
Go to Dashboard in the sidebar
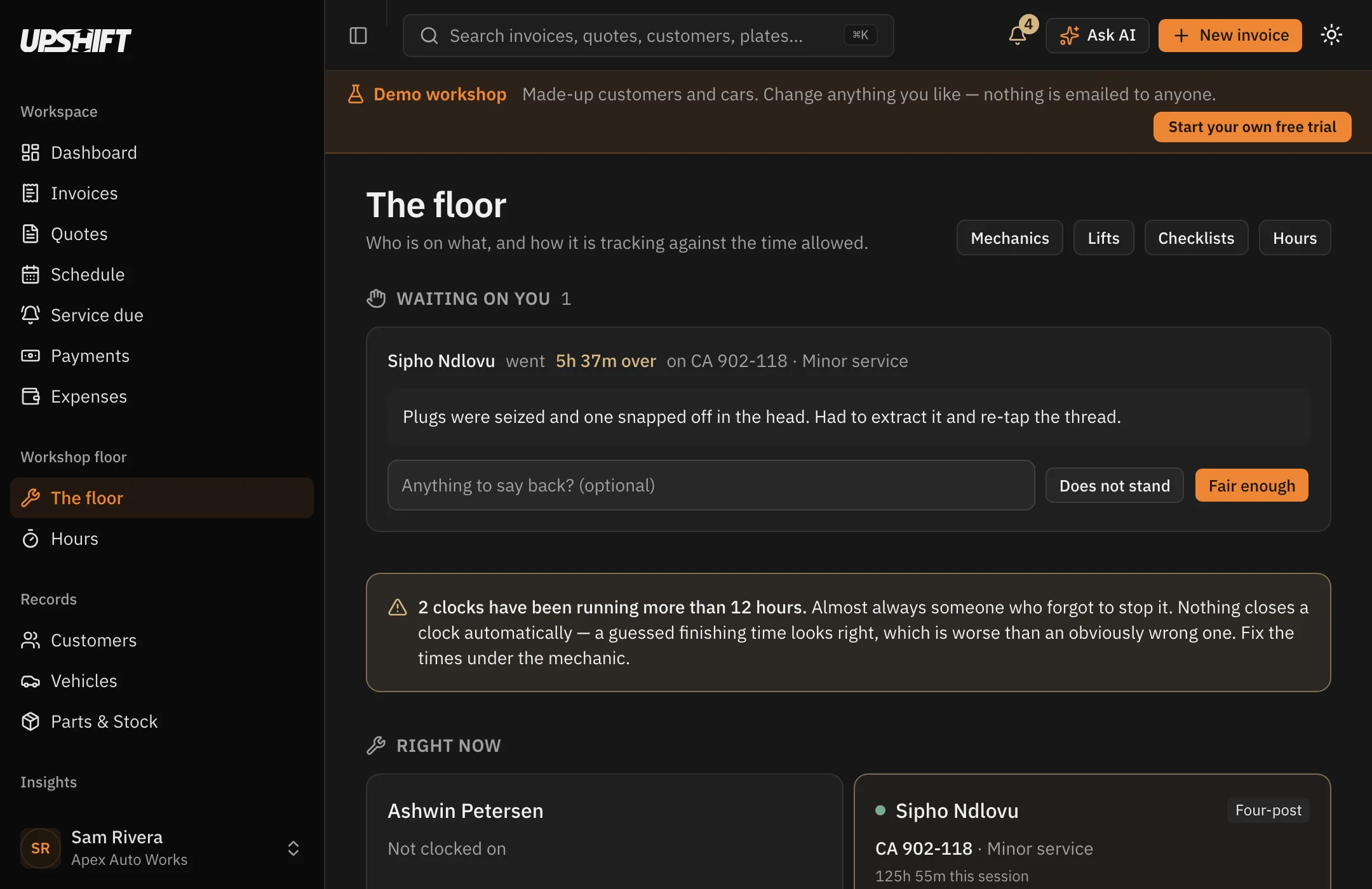point(162,152)
